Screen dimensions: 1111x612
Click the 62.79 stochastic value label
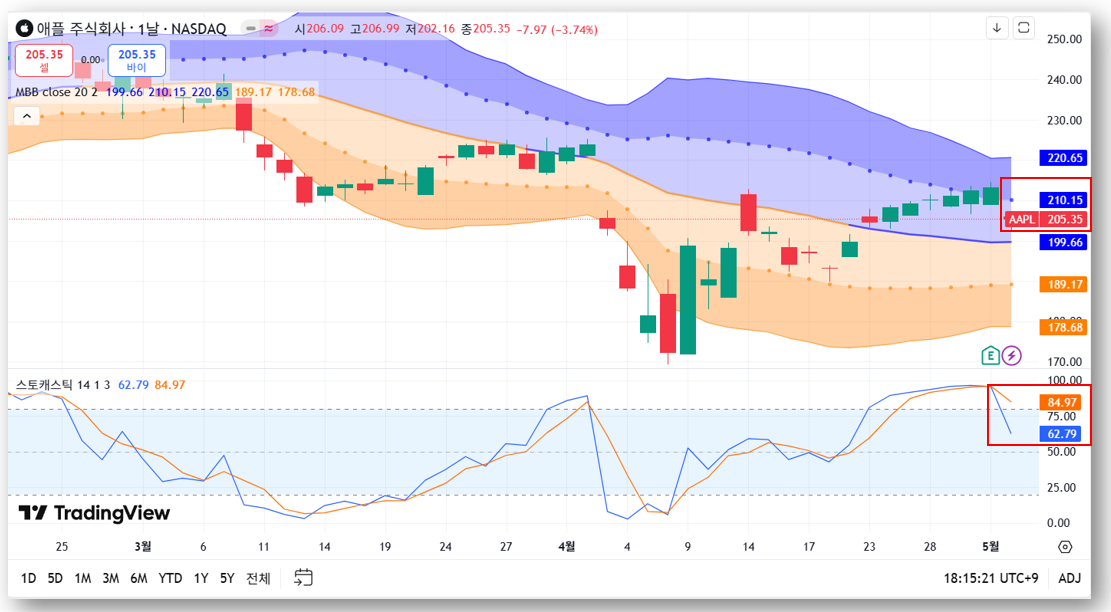coord(1061,434)
